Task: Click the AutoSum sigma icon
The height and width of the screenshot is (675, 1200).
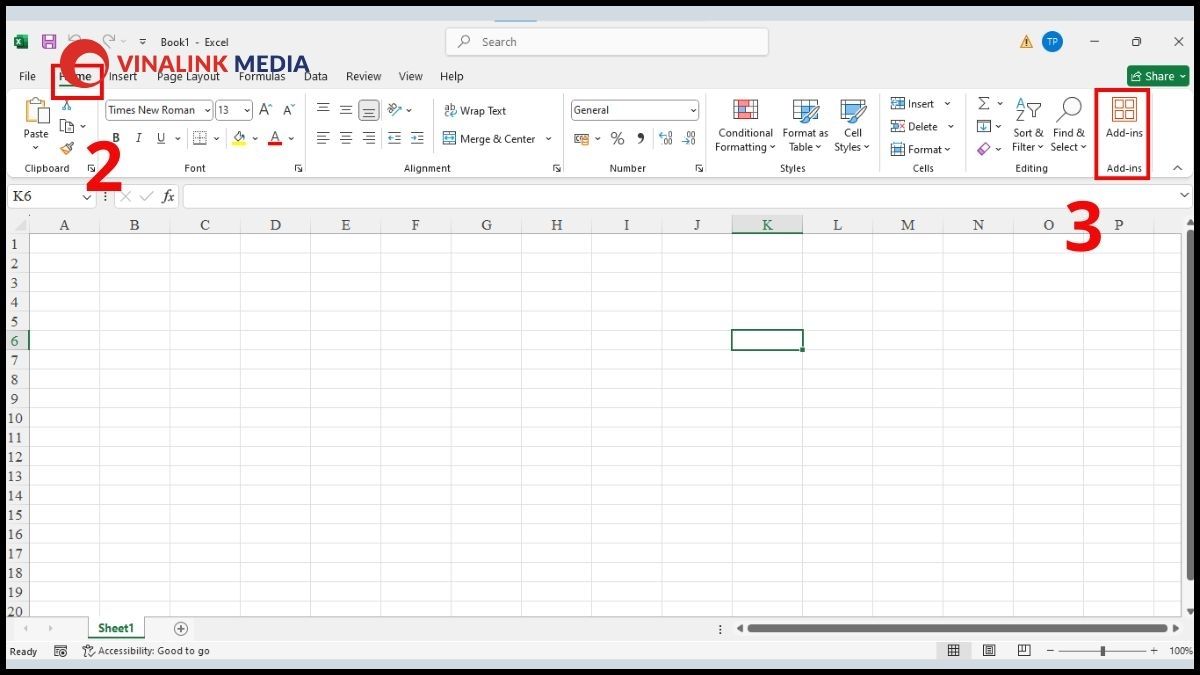Action: (983, 104)
